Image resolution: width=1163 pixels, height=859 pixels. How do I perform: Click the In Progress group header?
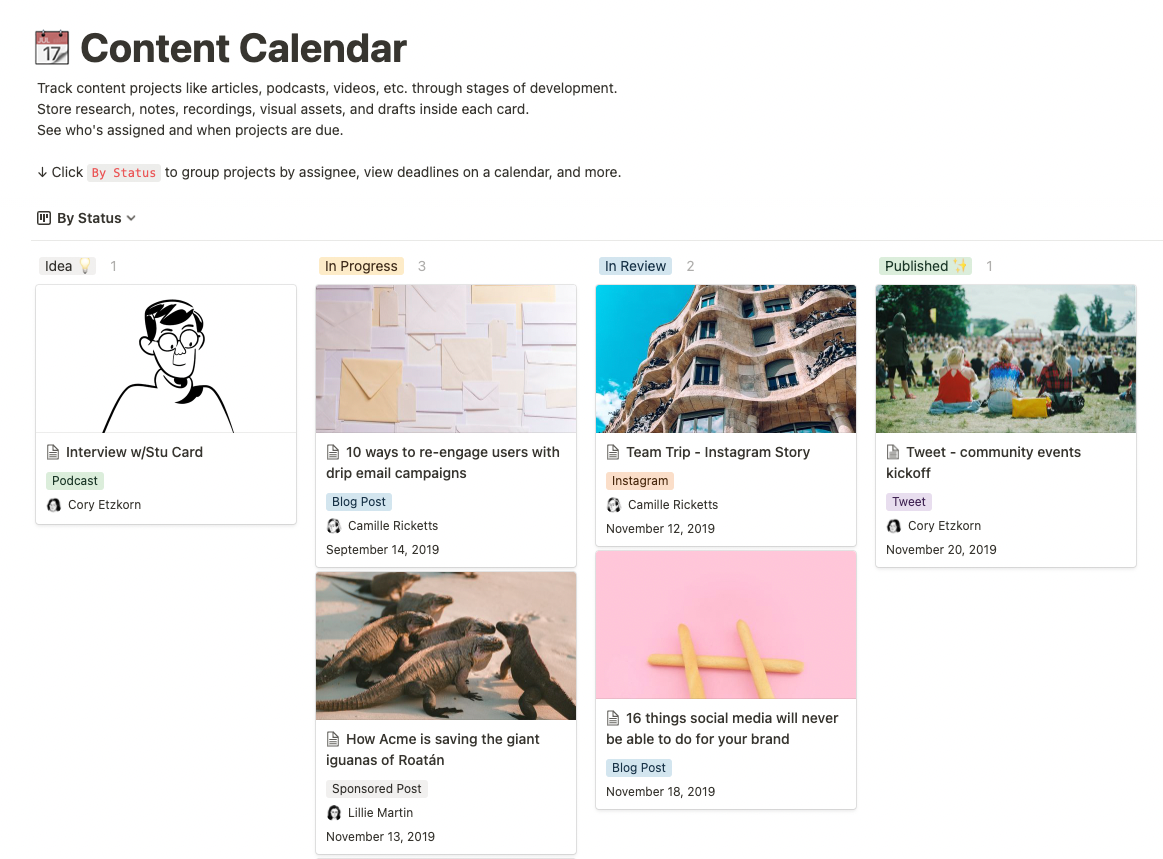pos(361,266)
